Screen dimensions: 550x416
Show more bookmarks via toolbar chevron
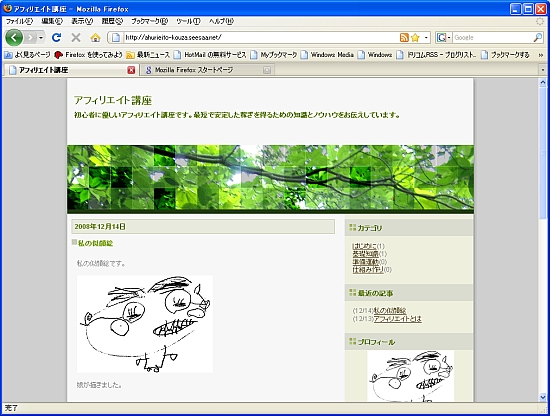coord(541,55)
